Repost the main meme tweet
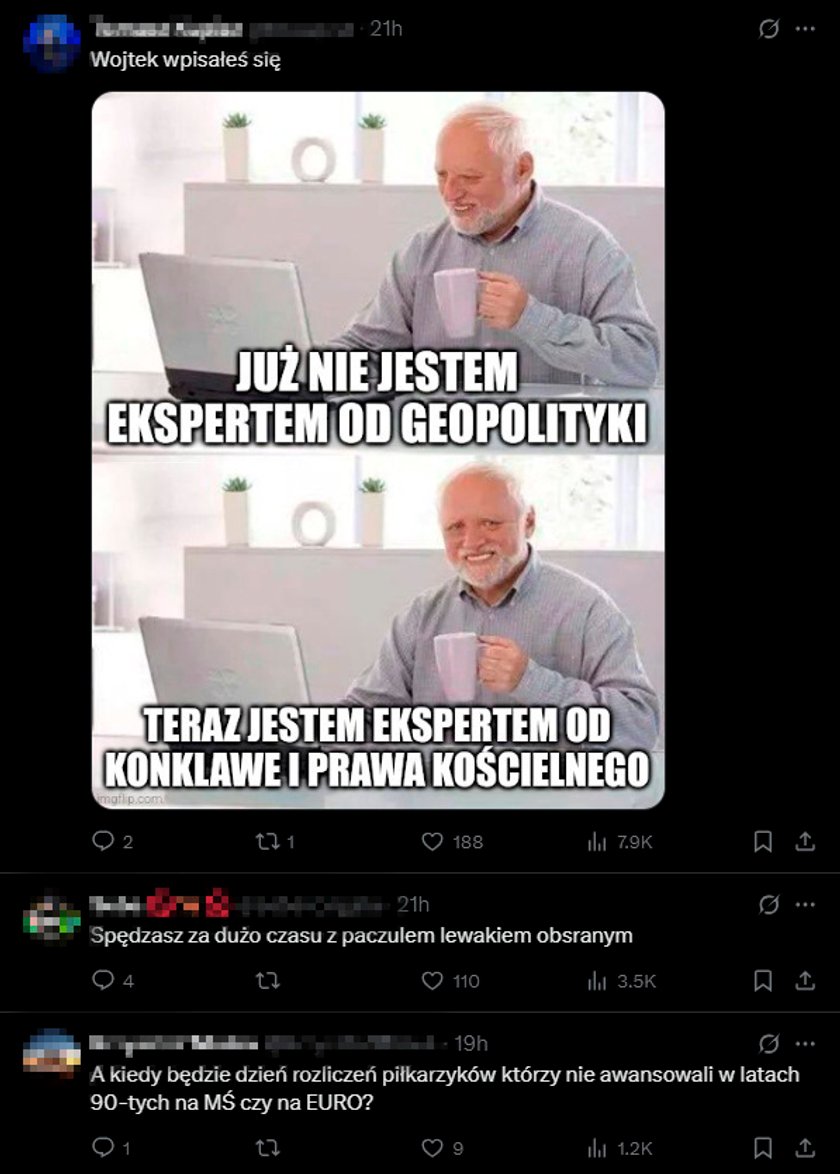840x1174 pixels. click(275, 842)
